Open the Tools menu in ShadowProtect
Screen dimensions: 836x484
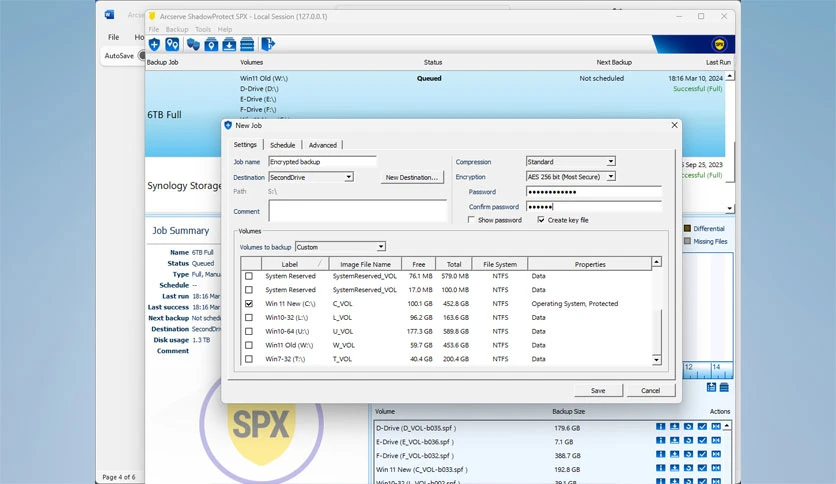[203, 29]
